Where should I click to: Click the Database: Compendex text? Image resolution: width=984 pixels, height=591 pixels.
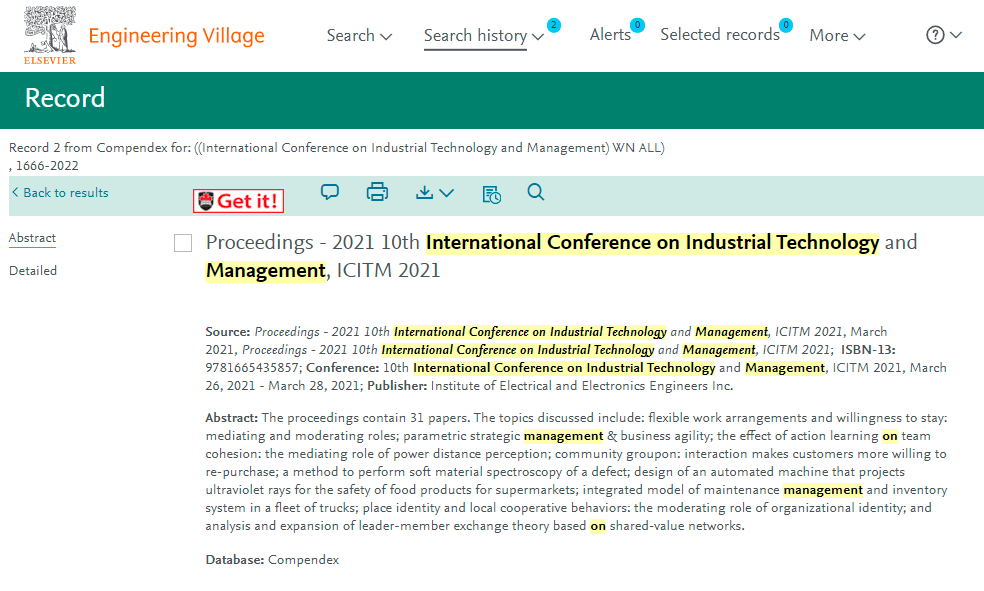pos(272,560)
